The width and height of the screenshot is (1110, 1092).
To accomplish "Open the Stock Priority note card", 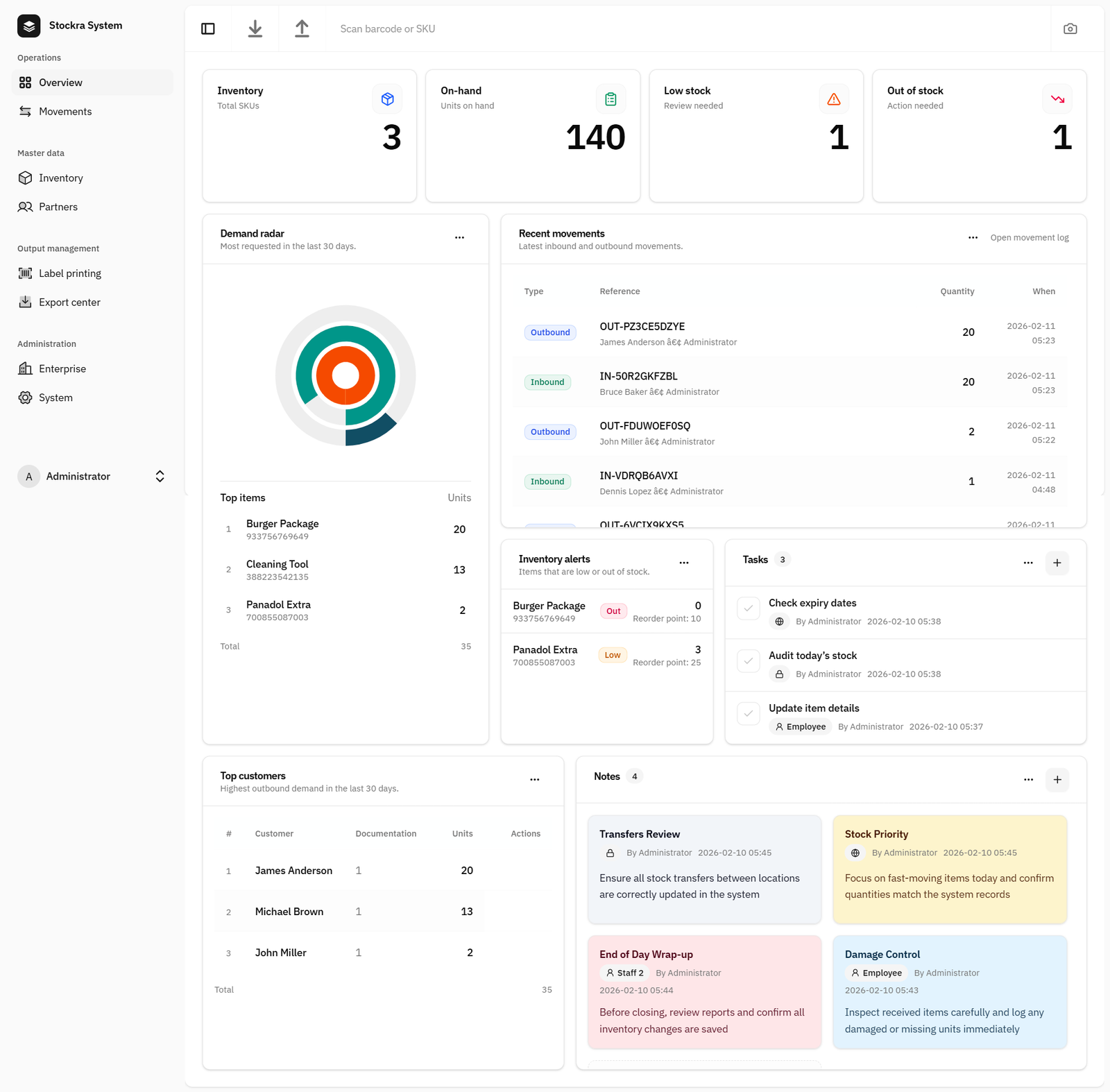I will coord(949,869).
